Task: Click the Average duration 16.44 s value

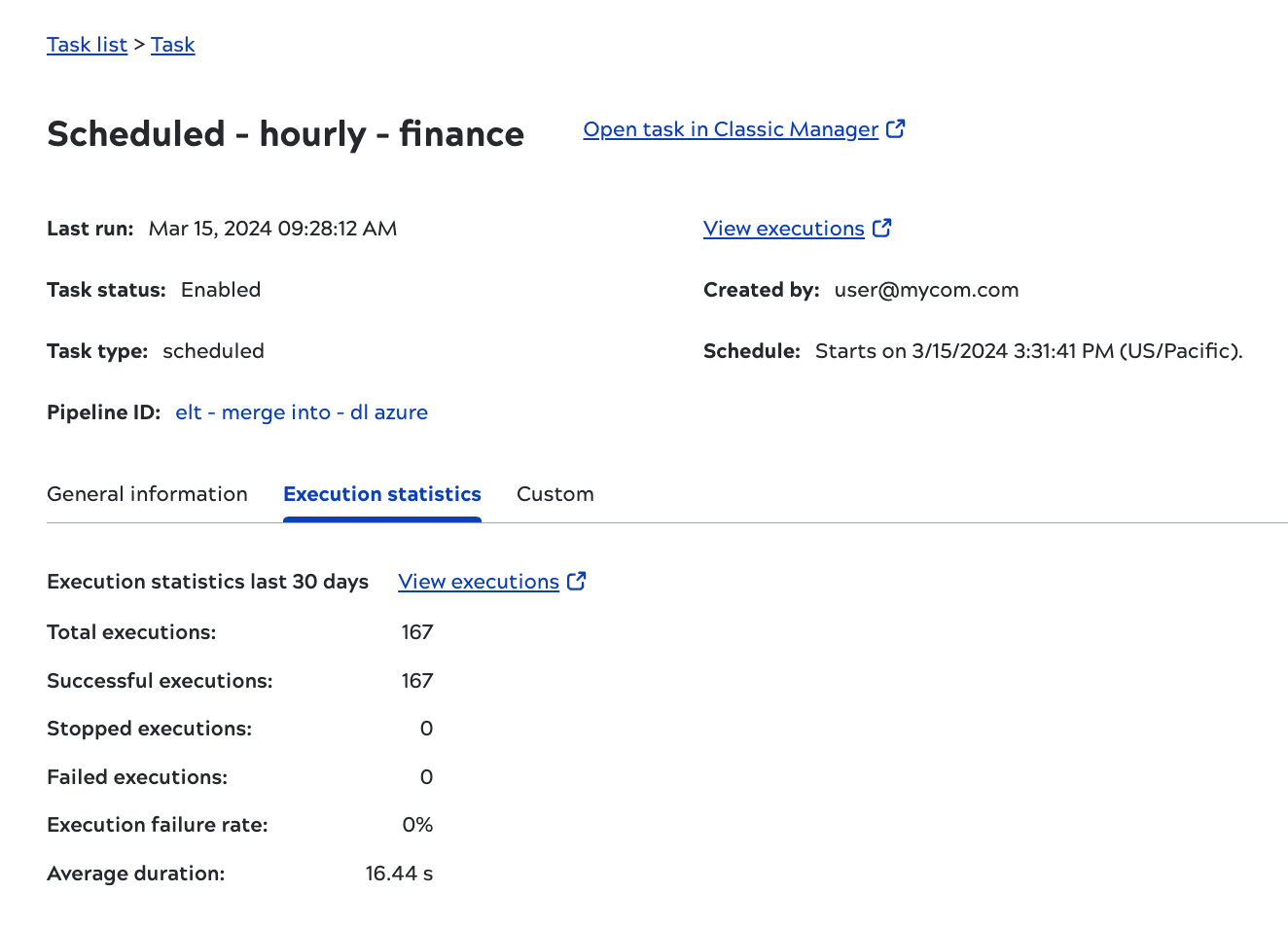Action: click(x=399, y=874)
